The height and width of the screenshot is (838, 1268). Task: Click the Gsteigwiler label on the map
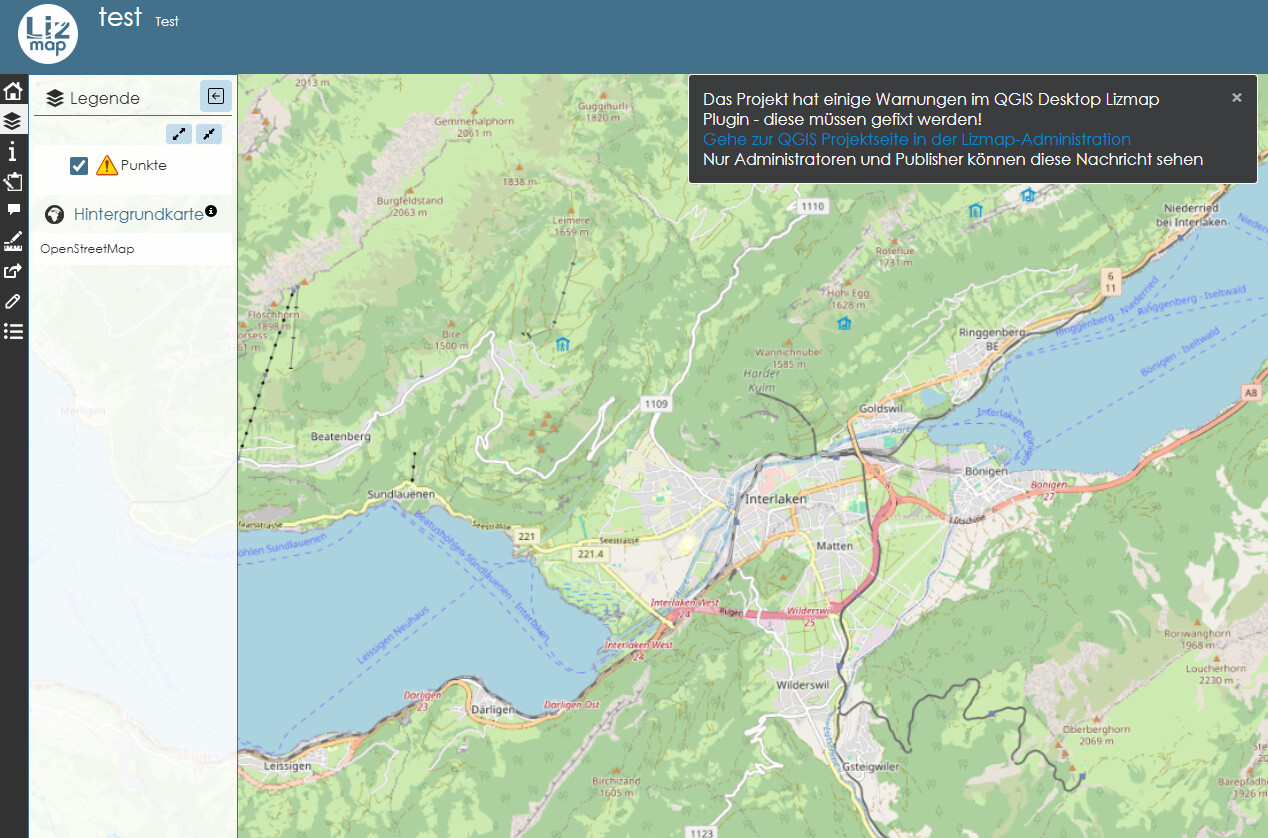(x=869, y=766)
